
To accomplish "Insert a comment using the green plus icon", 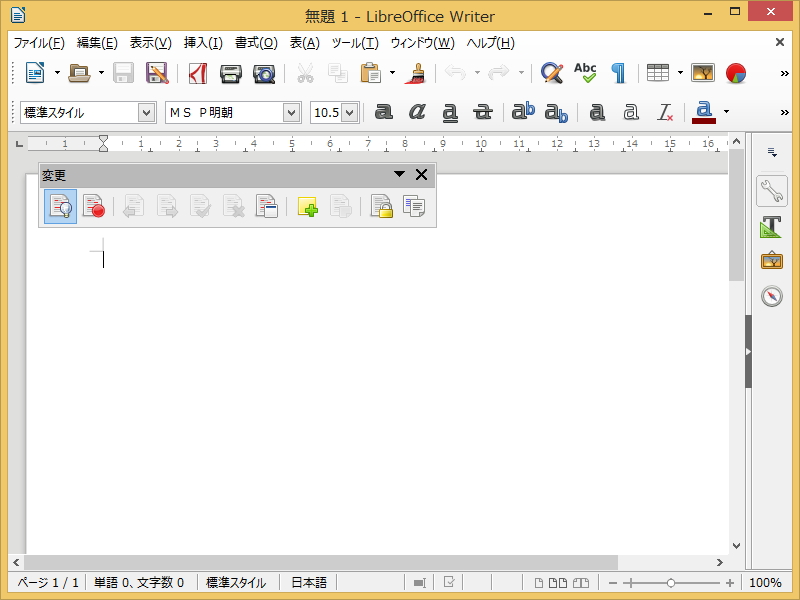I will tap(307, 207).
